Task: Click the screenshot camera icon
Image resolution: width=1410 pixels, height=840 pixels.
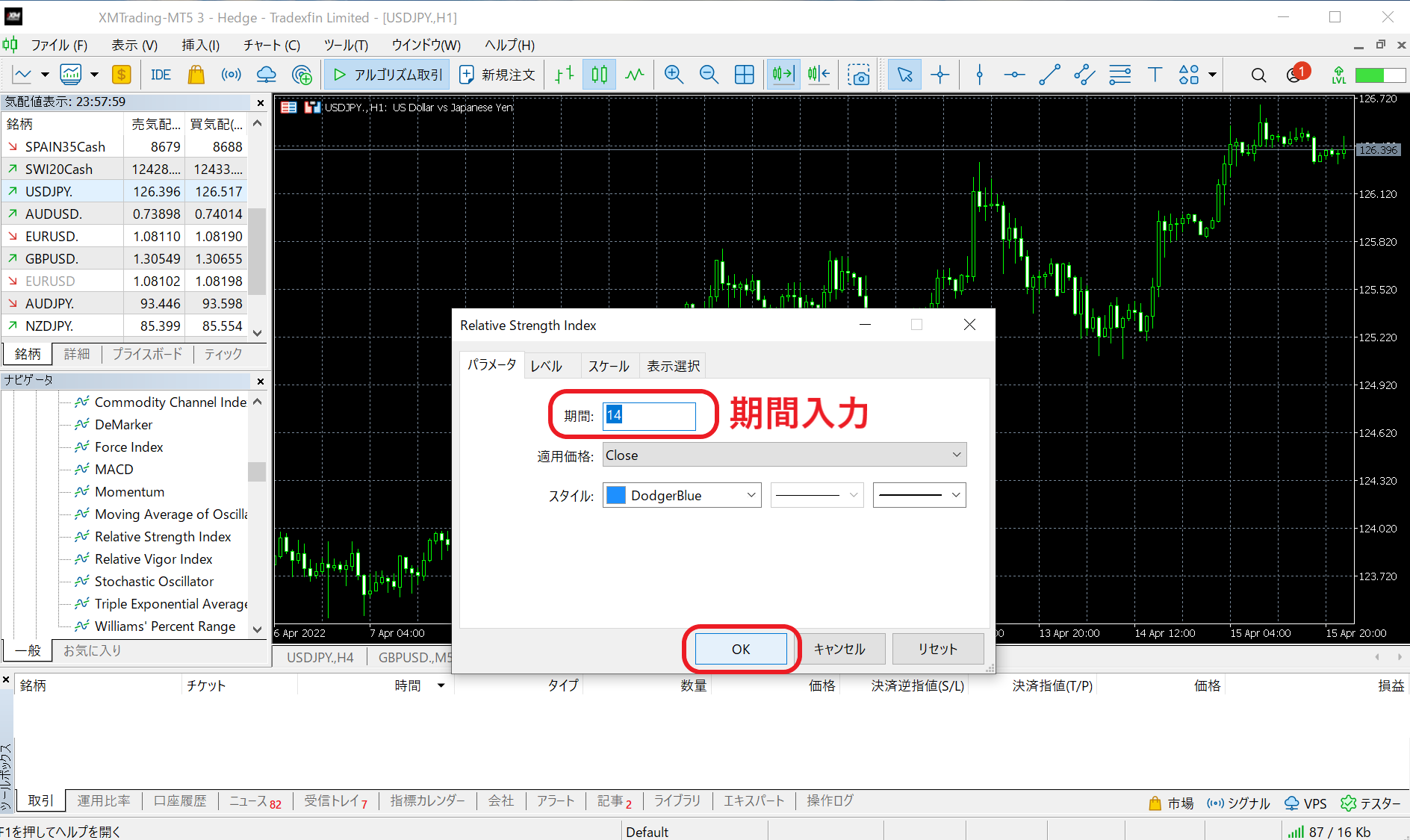Action: 859,75
